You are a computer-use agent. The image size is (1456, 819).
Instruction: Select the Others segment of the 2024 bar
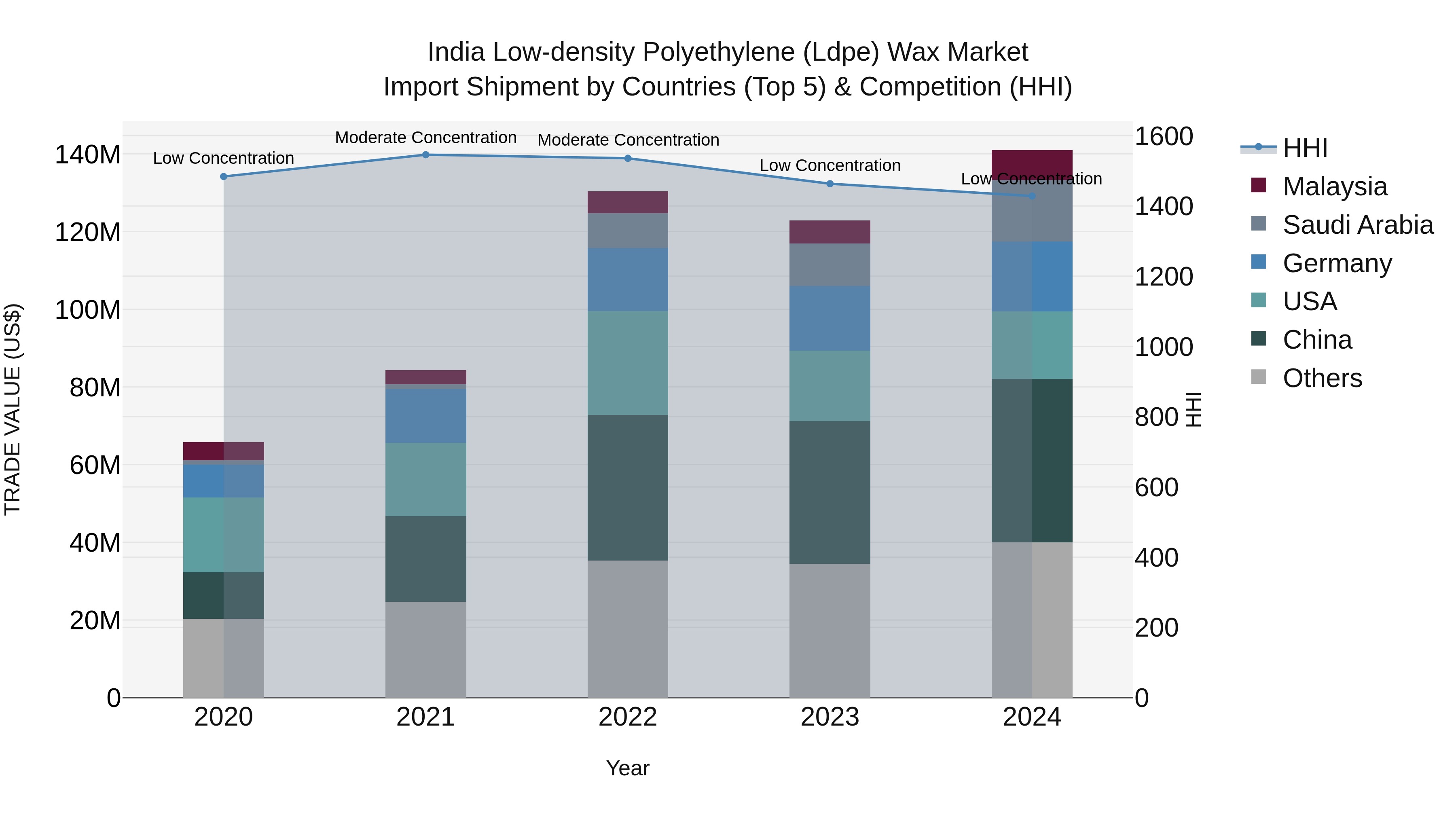click(x=1032, y=620)
